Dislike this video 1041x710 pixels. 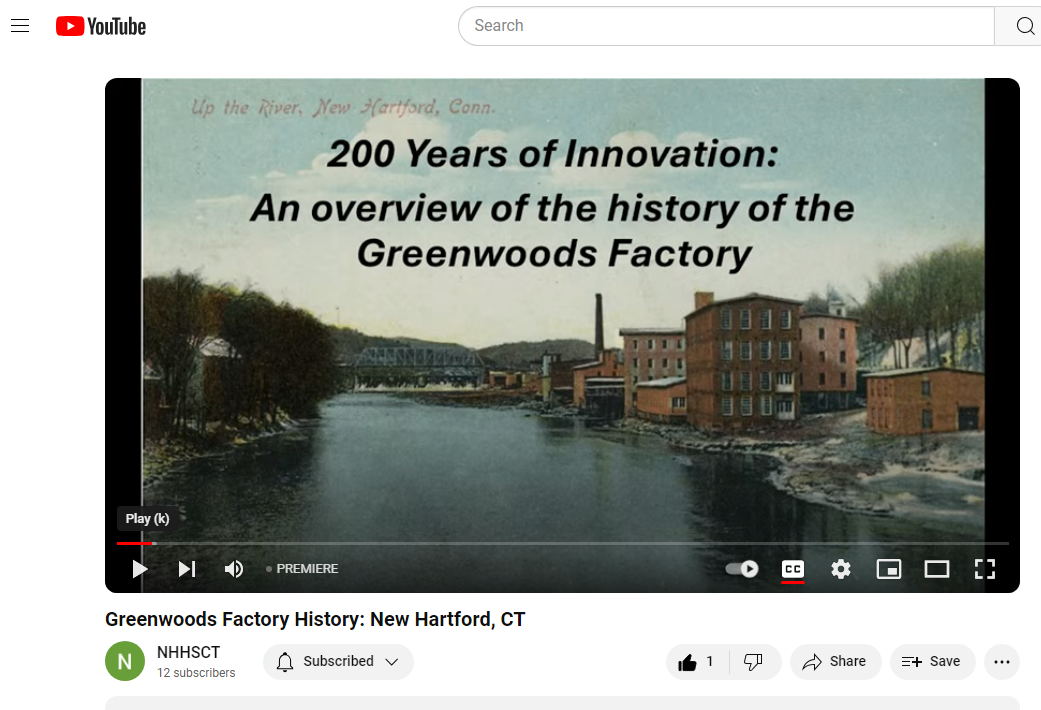754,661
